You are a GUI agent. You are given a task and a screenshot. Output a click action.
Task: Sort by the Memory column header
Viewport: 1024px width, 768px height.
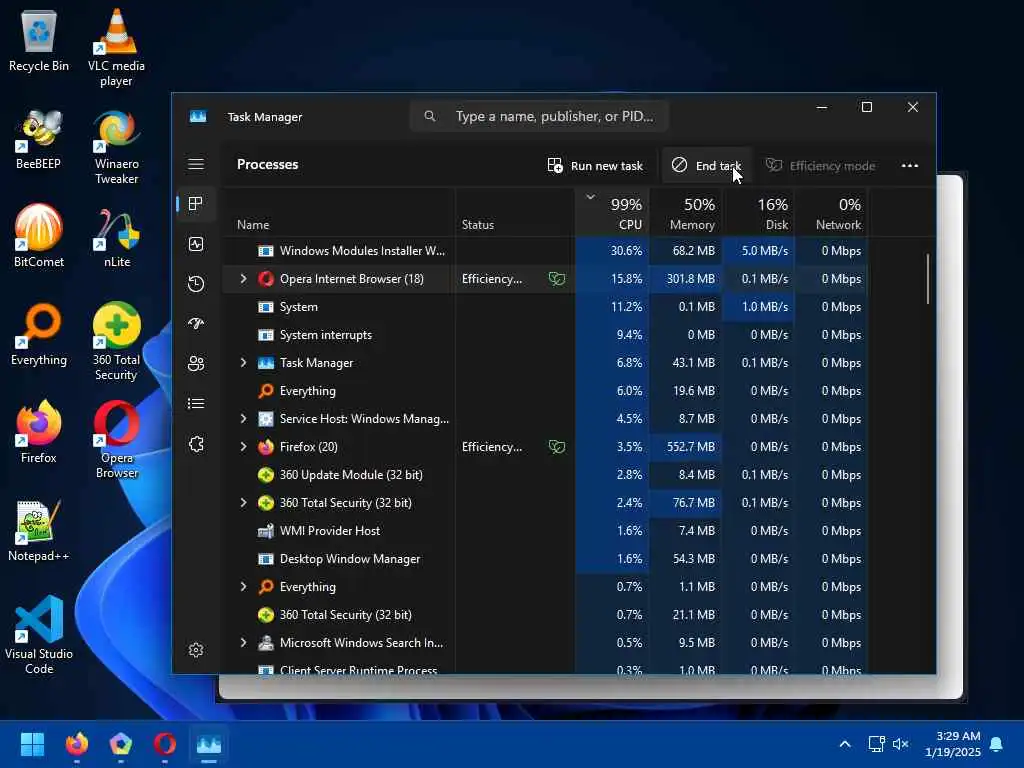tap(686, 214)
